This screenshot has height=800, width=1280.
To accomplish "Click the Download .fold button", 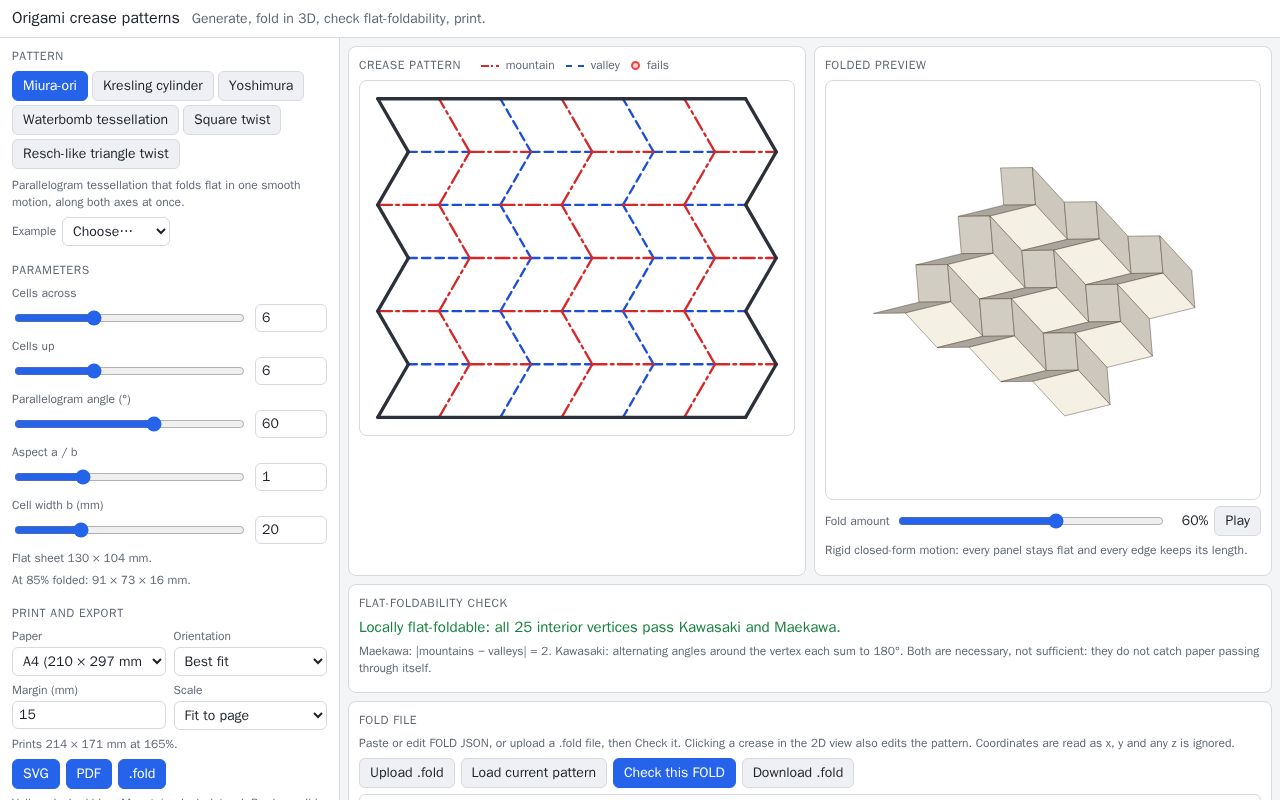I will click(798, 773).
